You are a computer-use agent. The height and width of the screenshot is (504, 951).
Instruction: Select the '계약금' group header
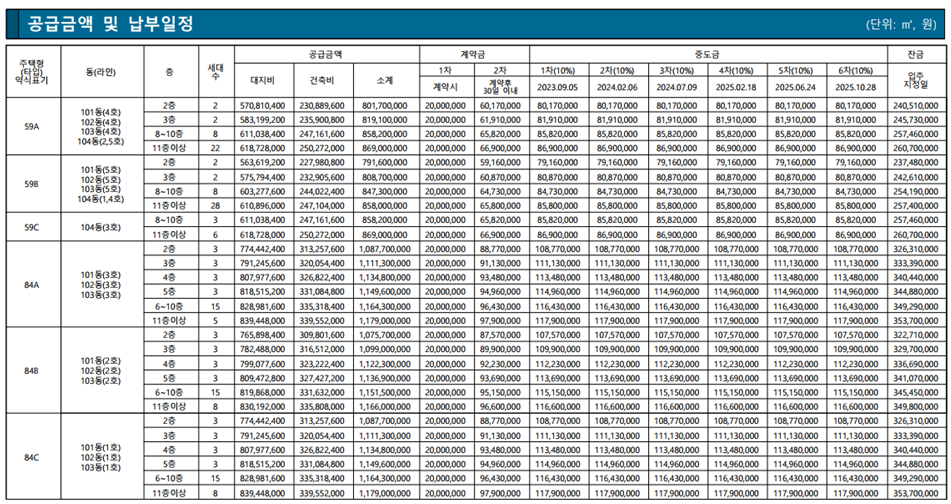[473, 55]
